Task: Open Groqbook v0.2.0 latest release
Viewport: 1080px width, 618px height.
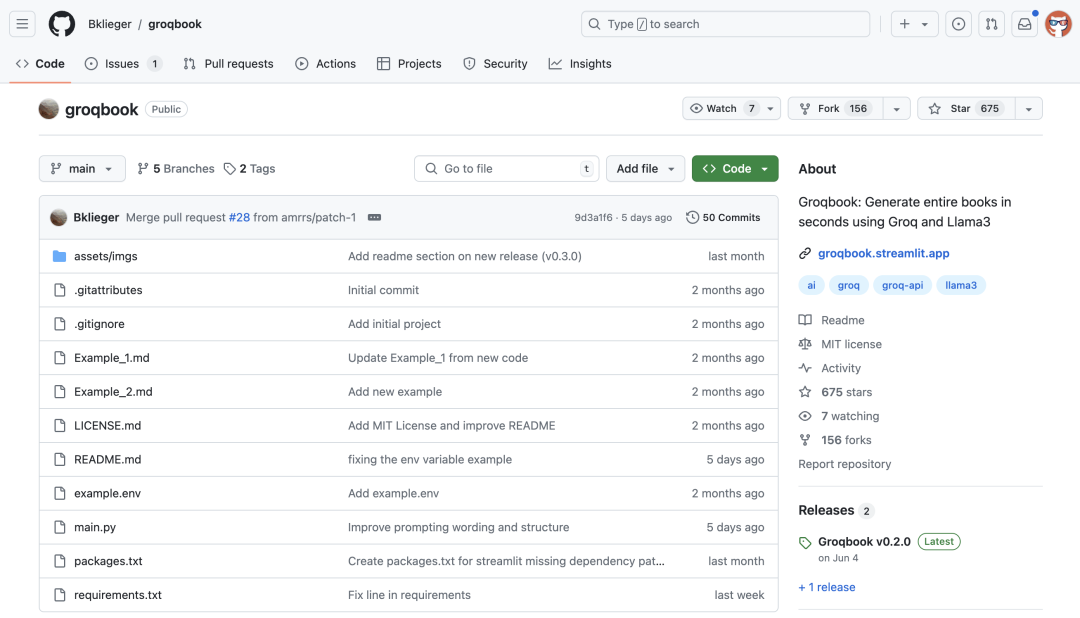Action: point(864,542)
